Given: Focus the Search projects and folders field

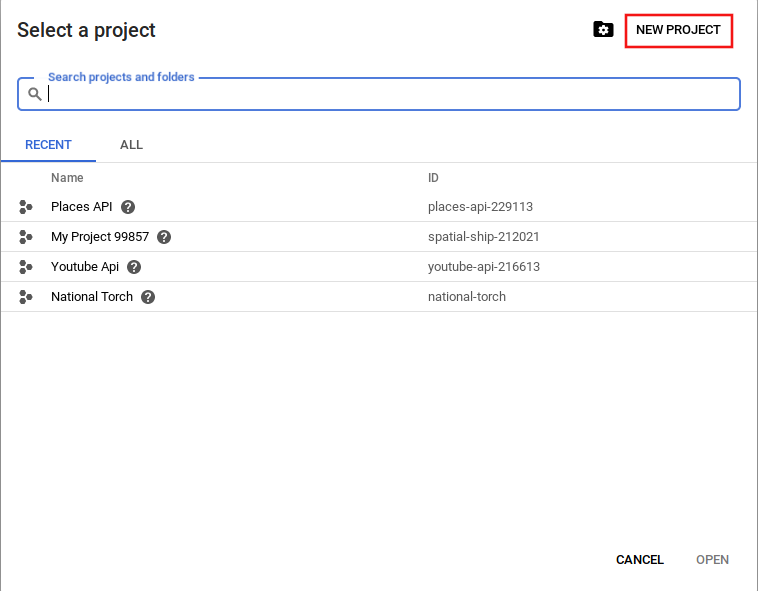Looking at the screenshot, I should 390,94.
